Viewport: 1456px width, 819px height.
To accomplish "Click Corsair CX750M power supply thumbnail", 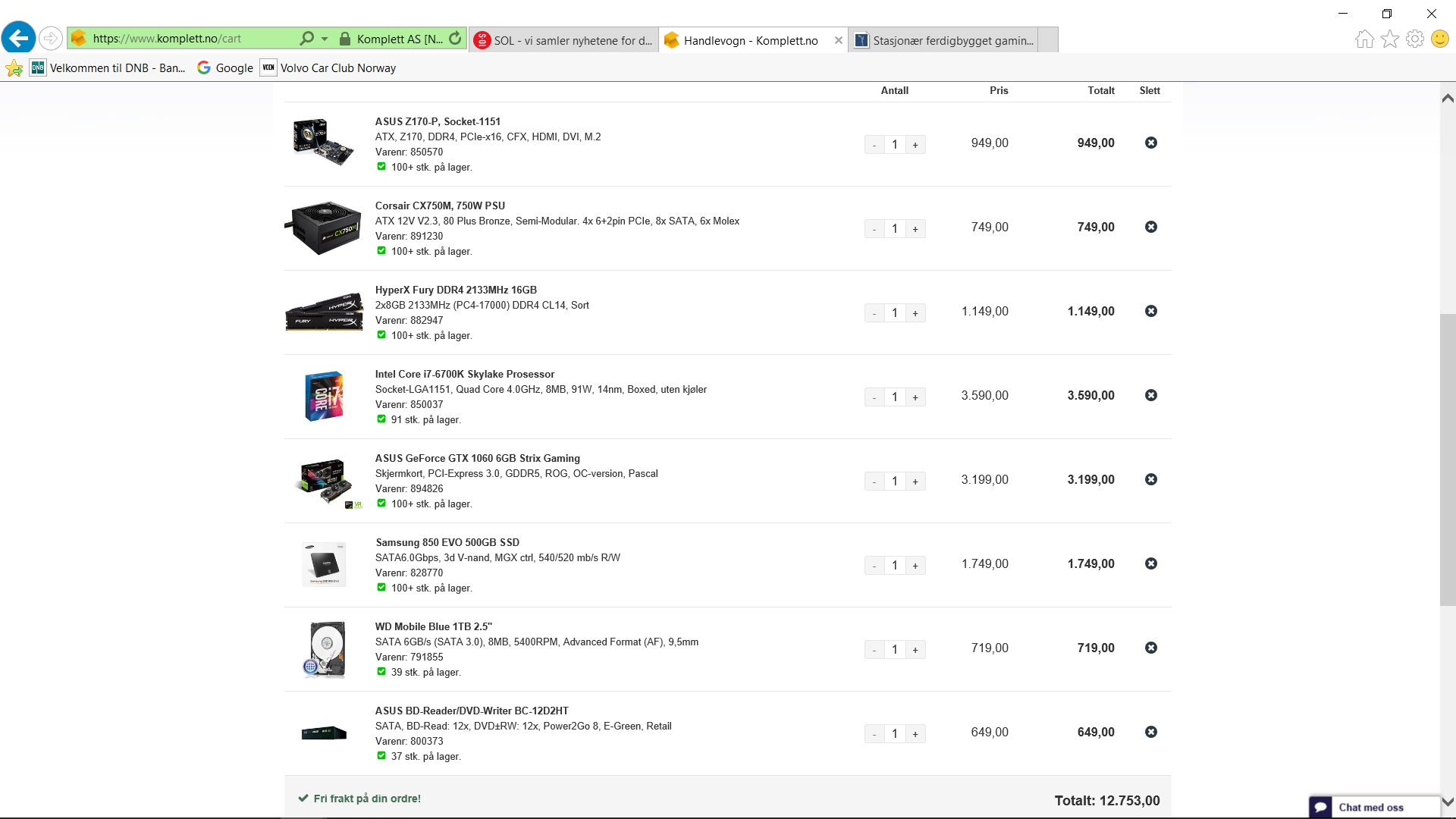I will click(323, 227).
